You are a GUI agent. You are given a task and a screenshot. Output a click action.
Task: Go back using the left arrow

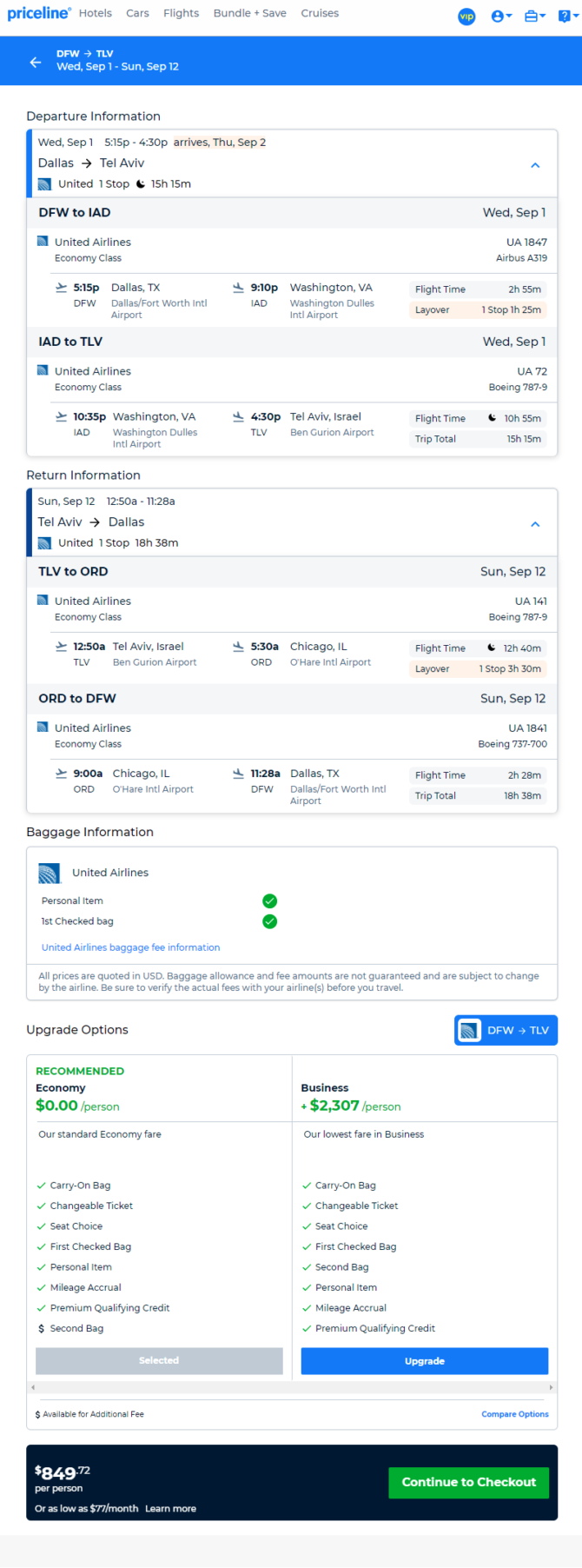coord(36,62)
